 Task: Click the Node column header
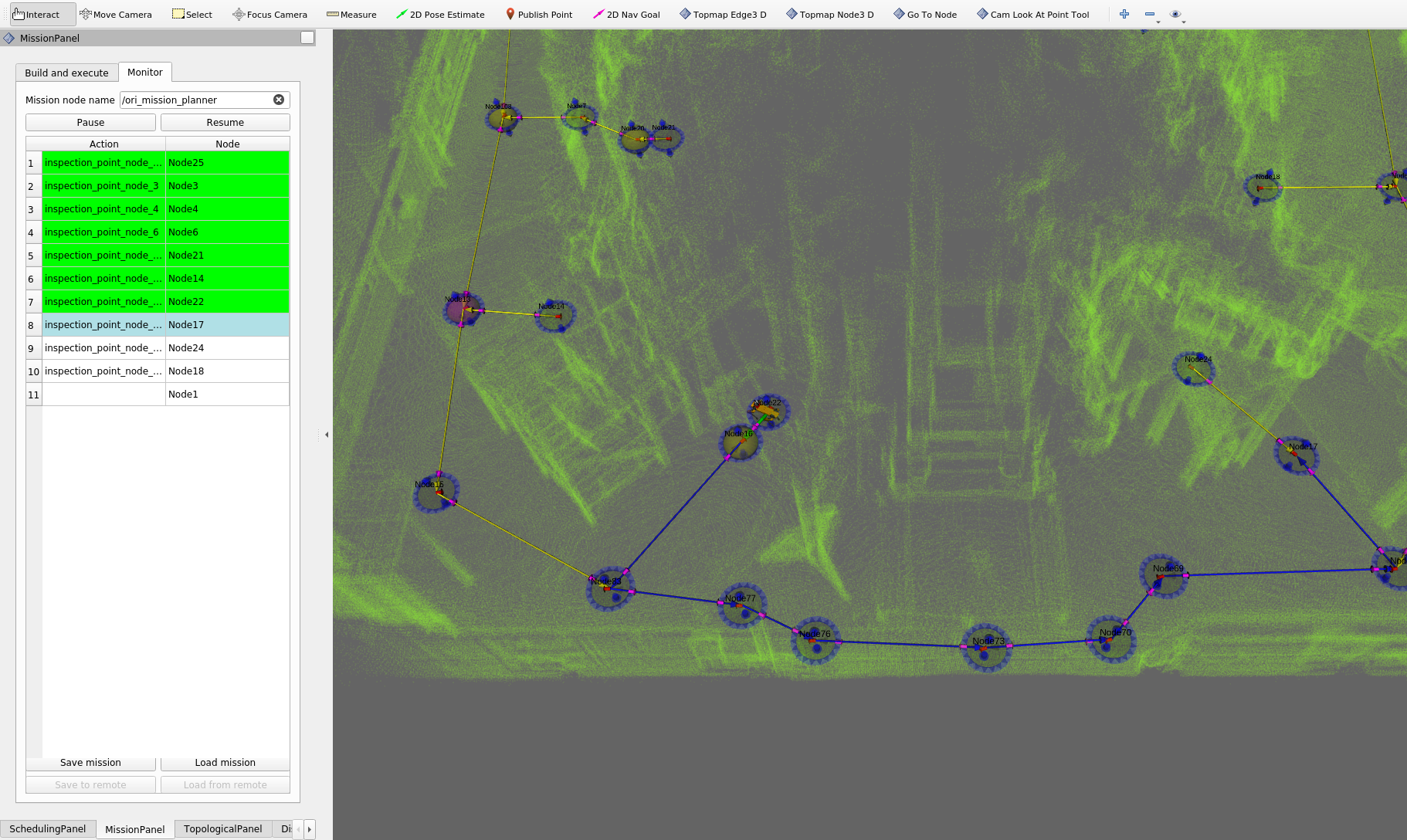(x=228, y=144)
